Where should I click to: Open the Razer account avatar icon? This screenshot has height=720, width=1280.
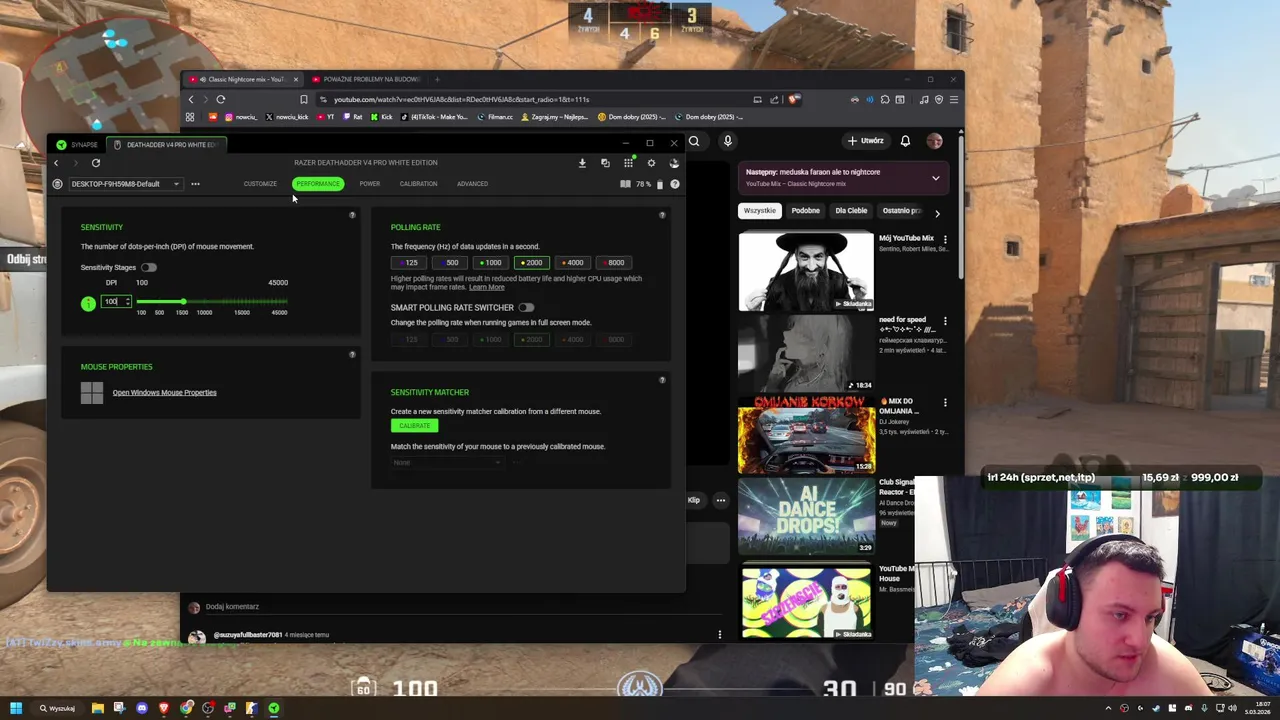coord(674,163)
